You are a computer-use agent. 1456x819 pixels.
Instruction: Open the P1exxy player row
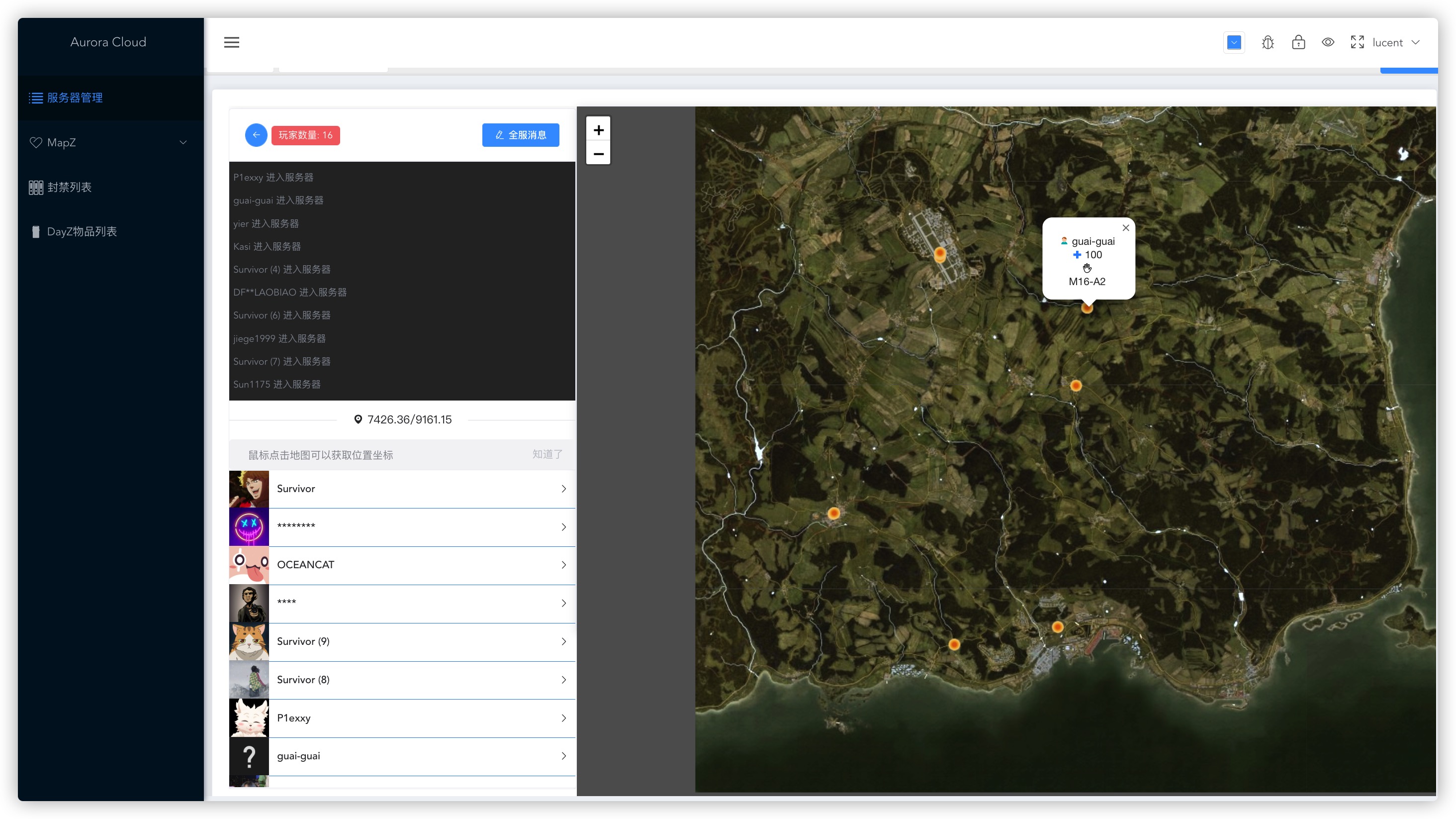pyautogui.click(x=402, y=718)
